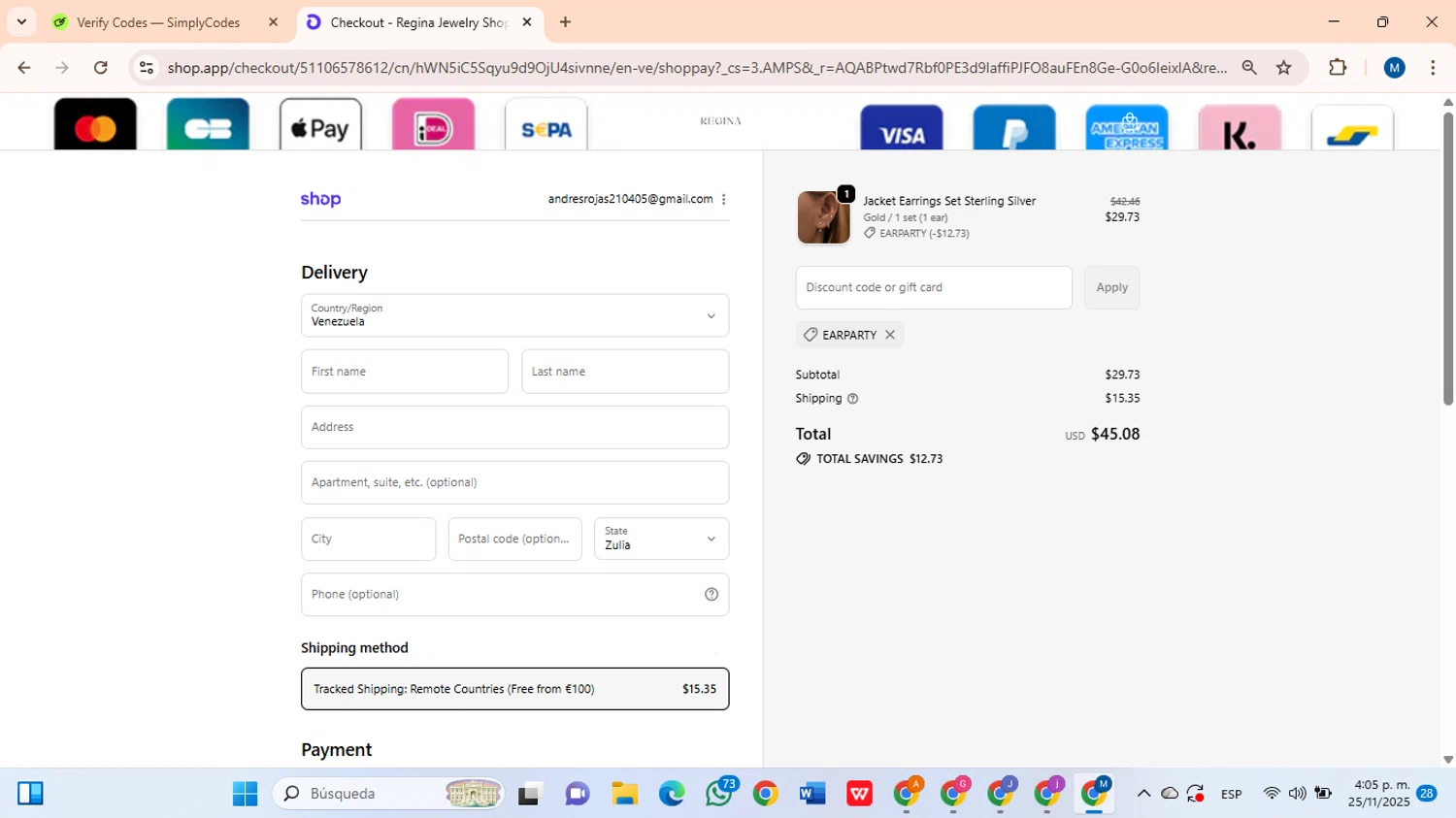Screen dimensions: 1456x818
Task: Focus the Last name field
Action: [625, 372]
